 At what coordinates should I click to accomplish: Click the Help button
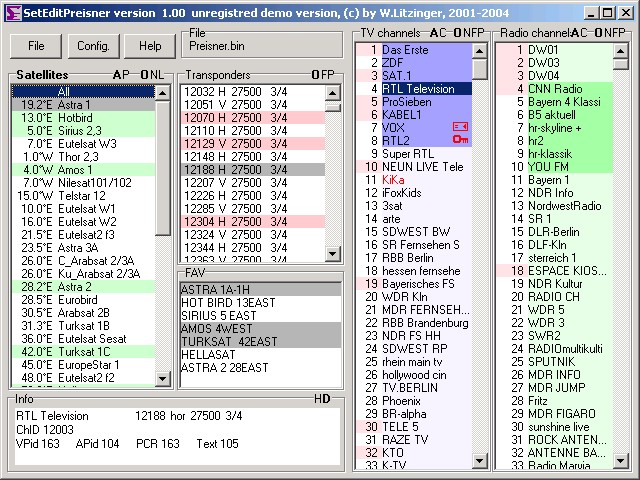tap(150, 46)
